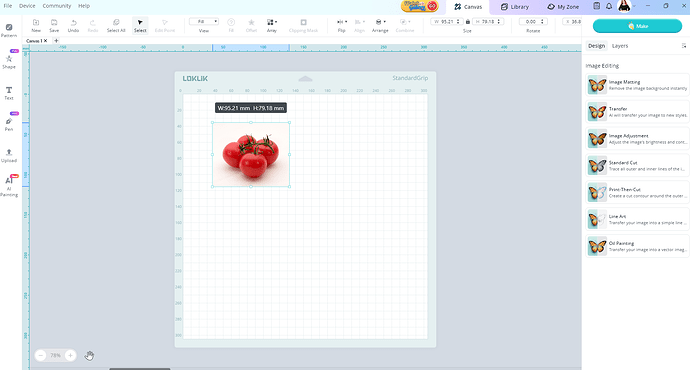Open the View Fill dropdown

pyautogui.click(x=204, y=22)
